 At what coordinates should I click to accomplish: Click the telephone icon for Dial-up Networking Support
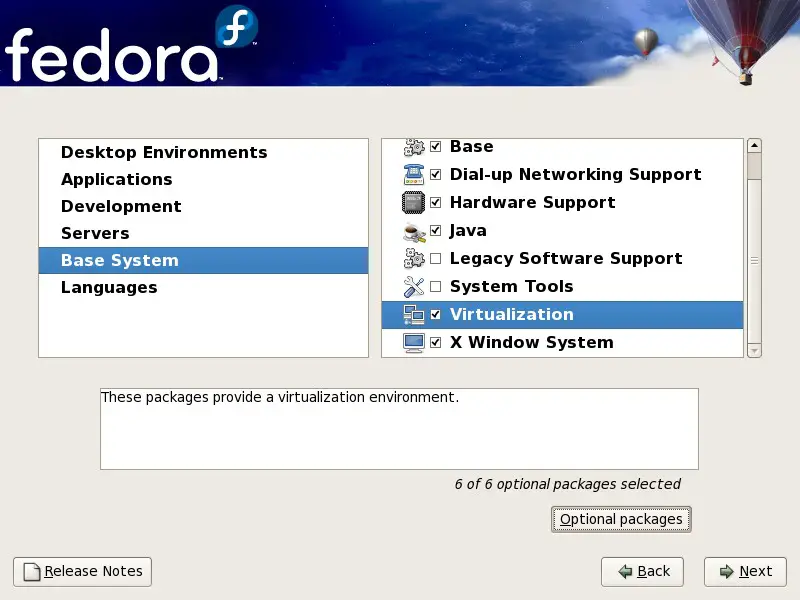[x=414, y=174]
